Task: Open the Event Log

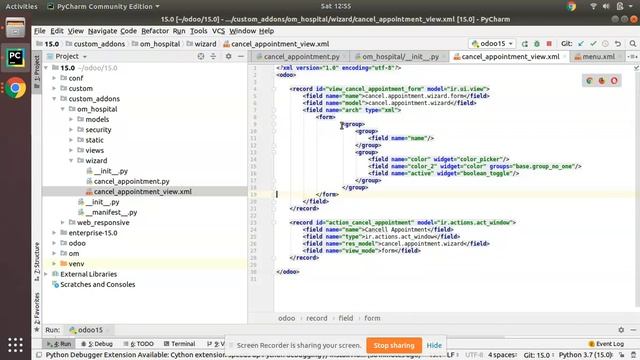Action: point(606,344)
